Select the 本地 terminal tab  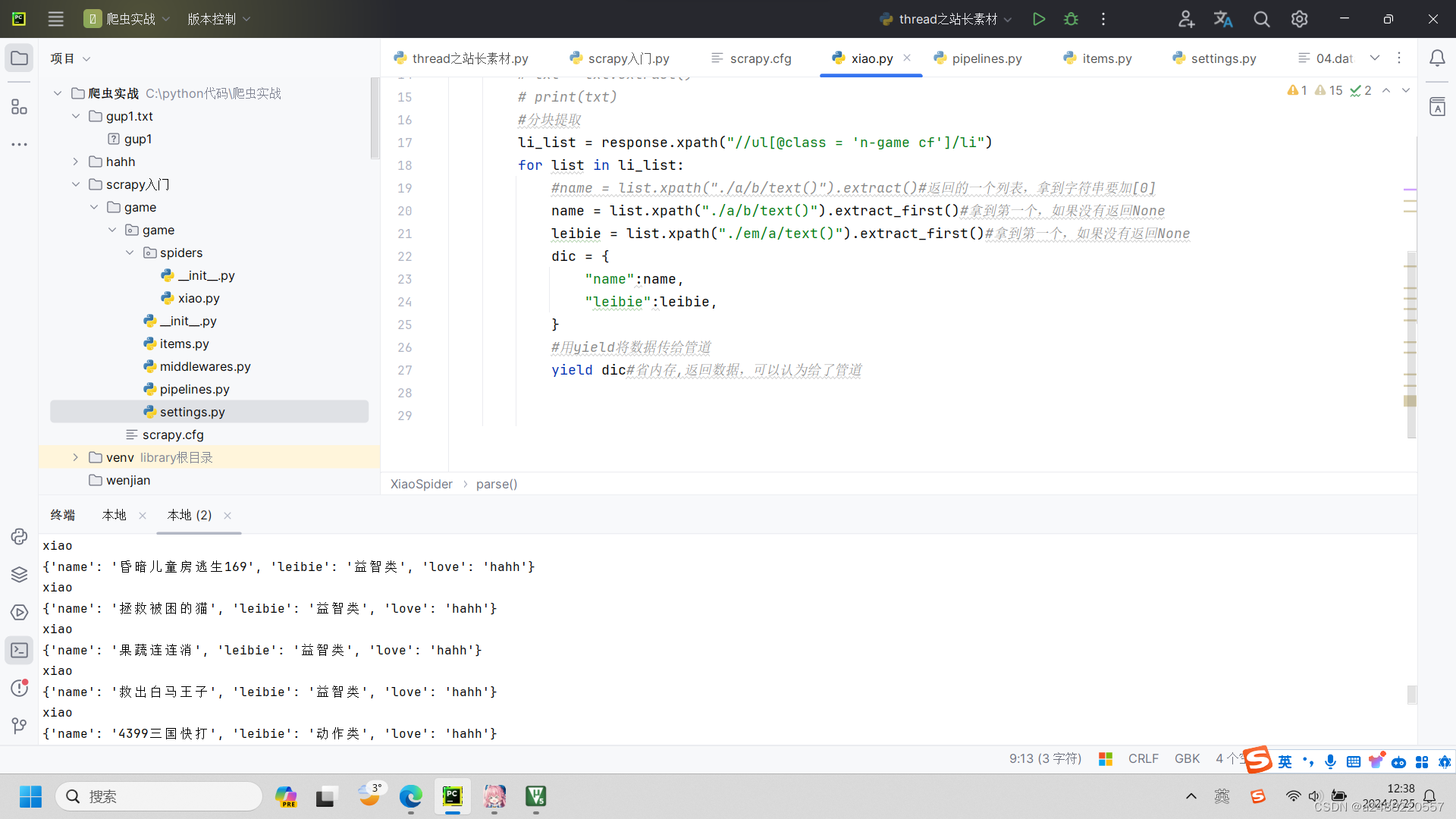114,515
